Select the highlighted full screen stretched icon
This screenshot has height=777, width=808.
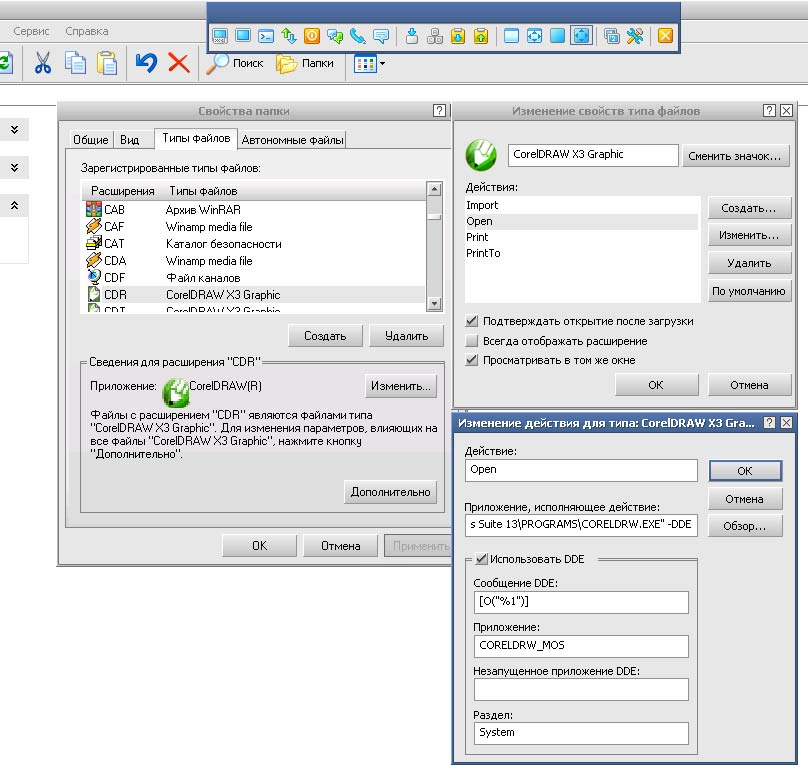point(581,36)
